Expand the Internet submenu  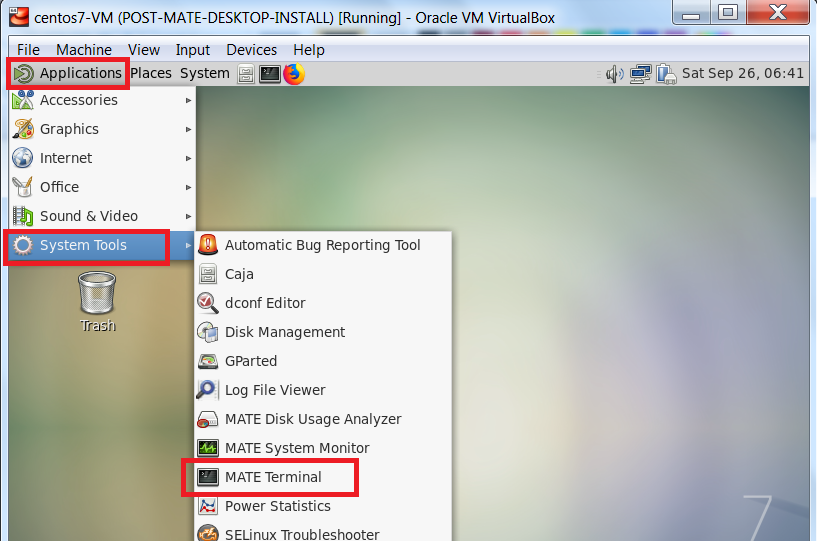[66, 158]
